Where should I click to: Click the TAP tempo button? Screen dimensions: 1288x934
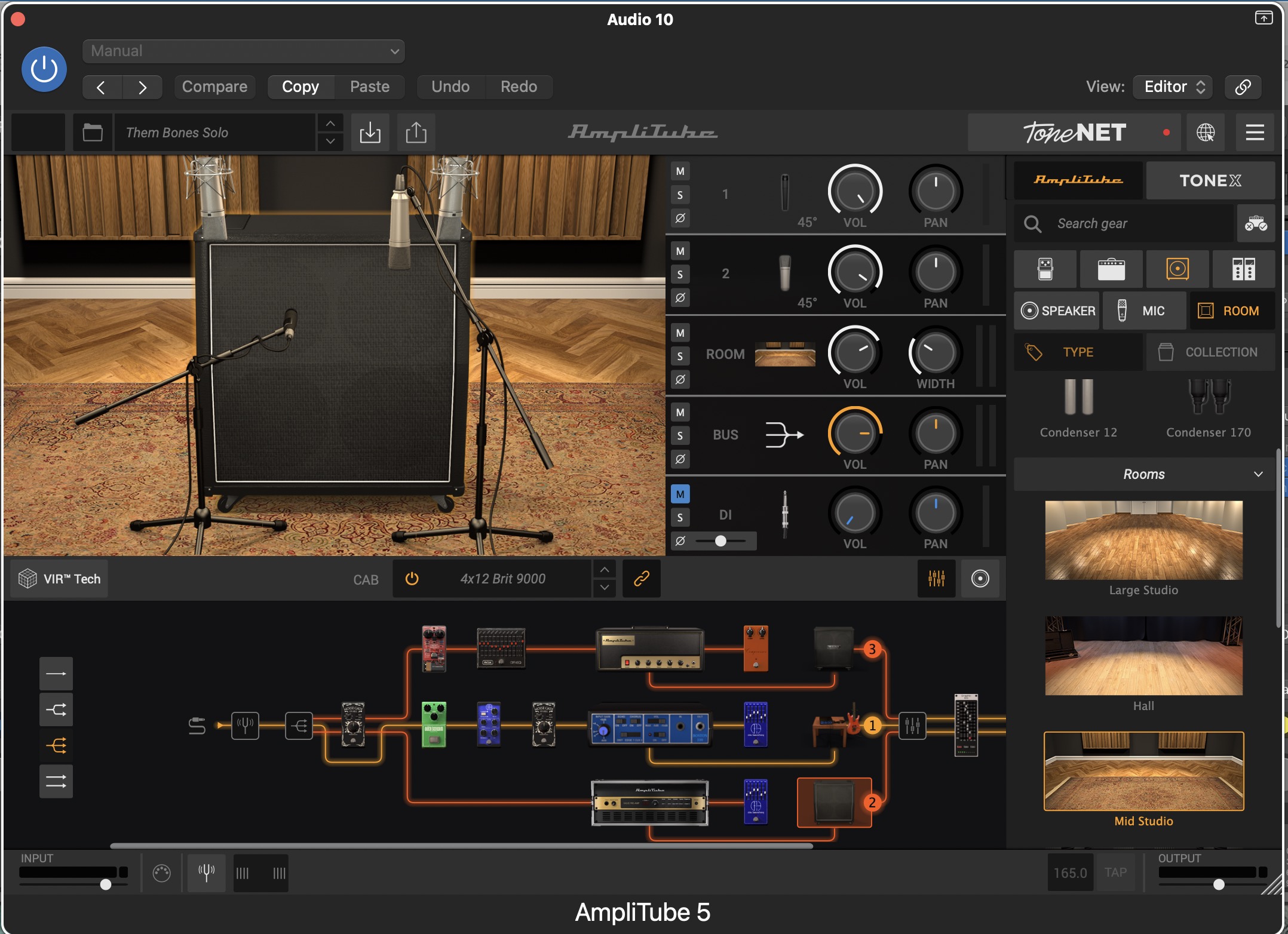click(1115, 872)
